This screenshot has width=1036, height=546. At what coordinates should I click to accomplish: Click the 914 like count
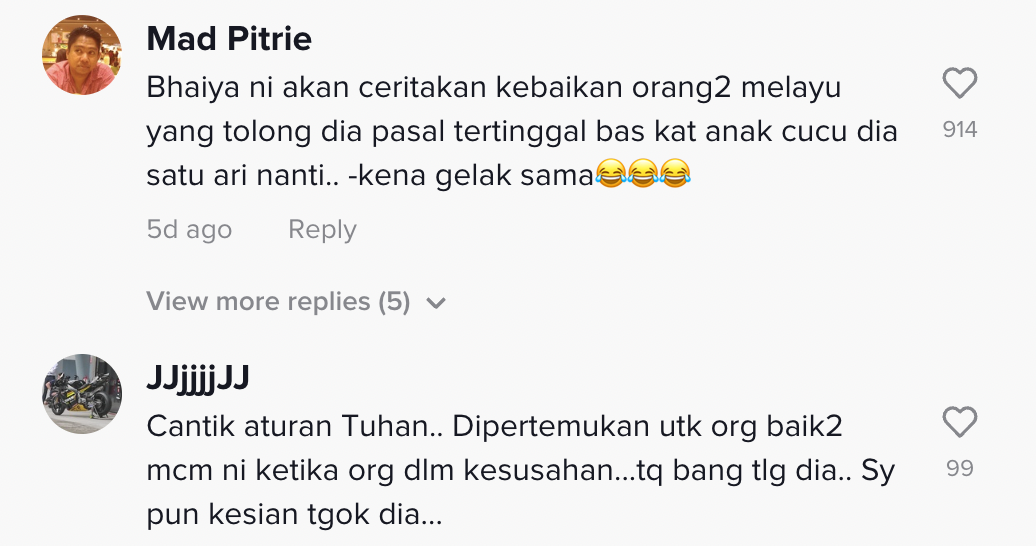point(959,130)
